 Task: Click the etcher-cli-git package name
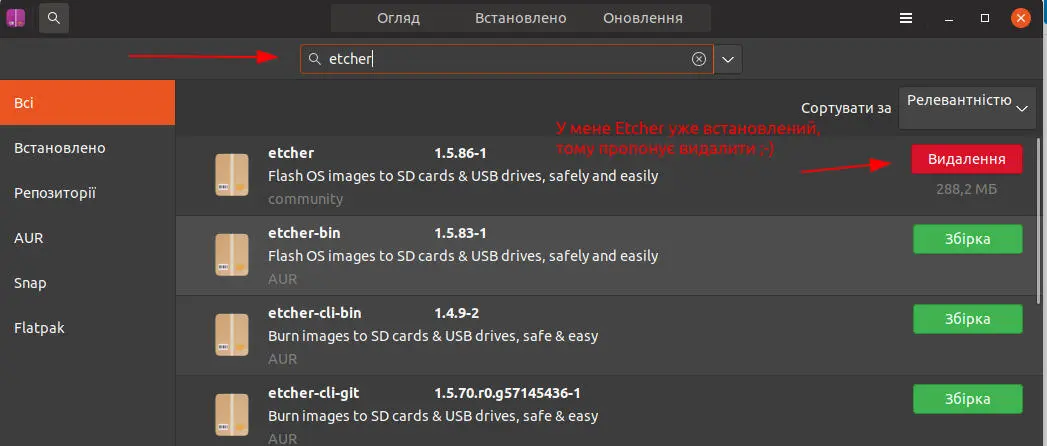(x=313, y=393)
